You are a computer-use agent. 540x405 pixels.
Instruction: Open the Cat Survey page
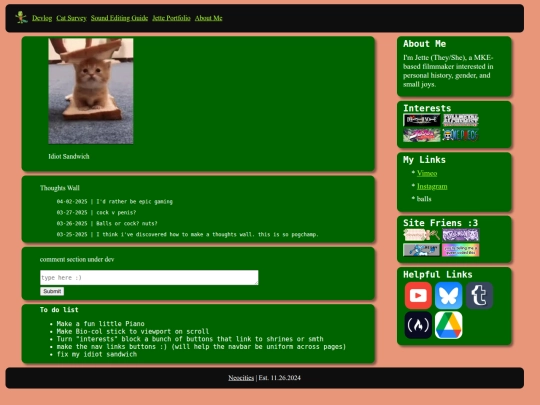click(71, 18)
